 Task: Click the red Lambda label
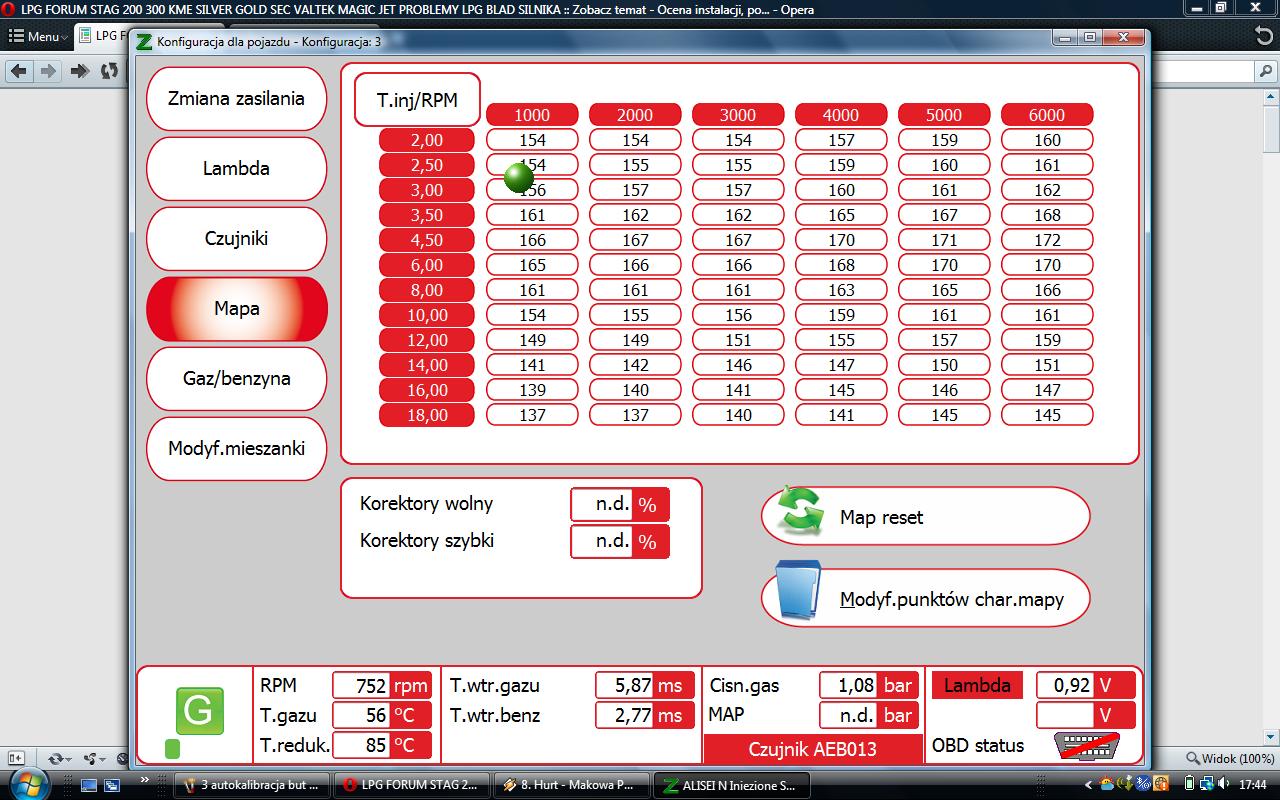pos(977,685)
